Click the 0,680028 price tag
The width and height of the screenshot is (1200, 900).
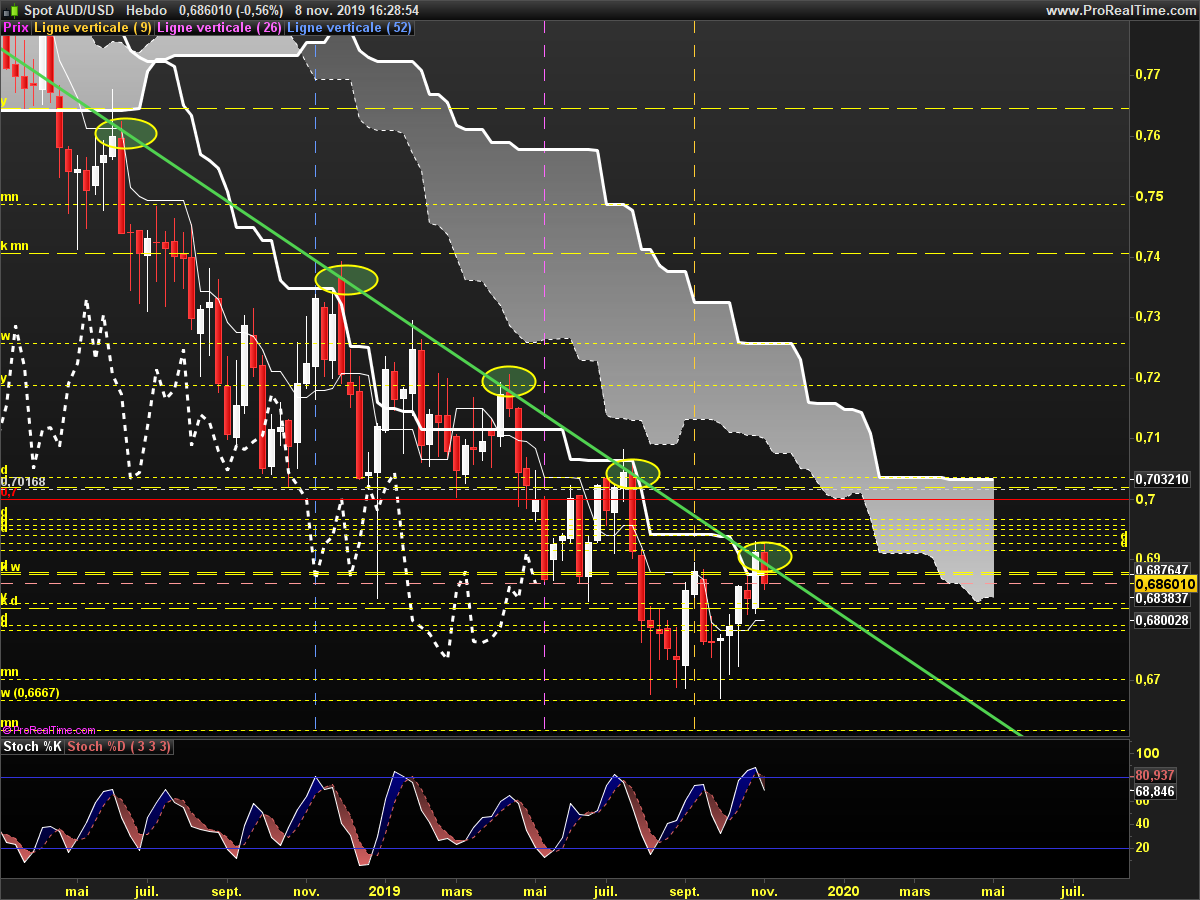(x=1163, y=621)
